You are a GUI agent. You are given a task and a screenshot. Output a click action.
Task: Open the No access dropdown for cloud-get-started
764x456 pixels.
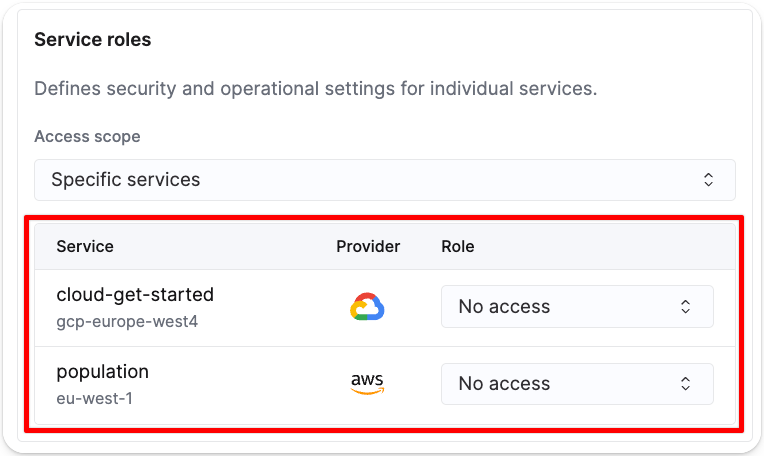click(576, 307)
